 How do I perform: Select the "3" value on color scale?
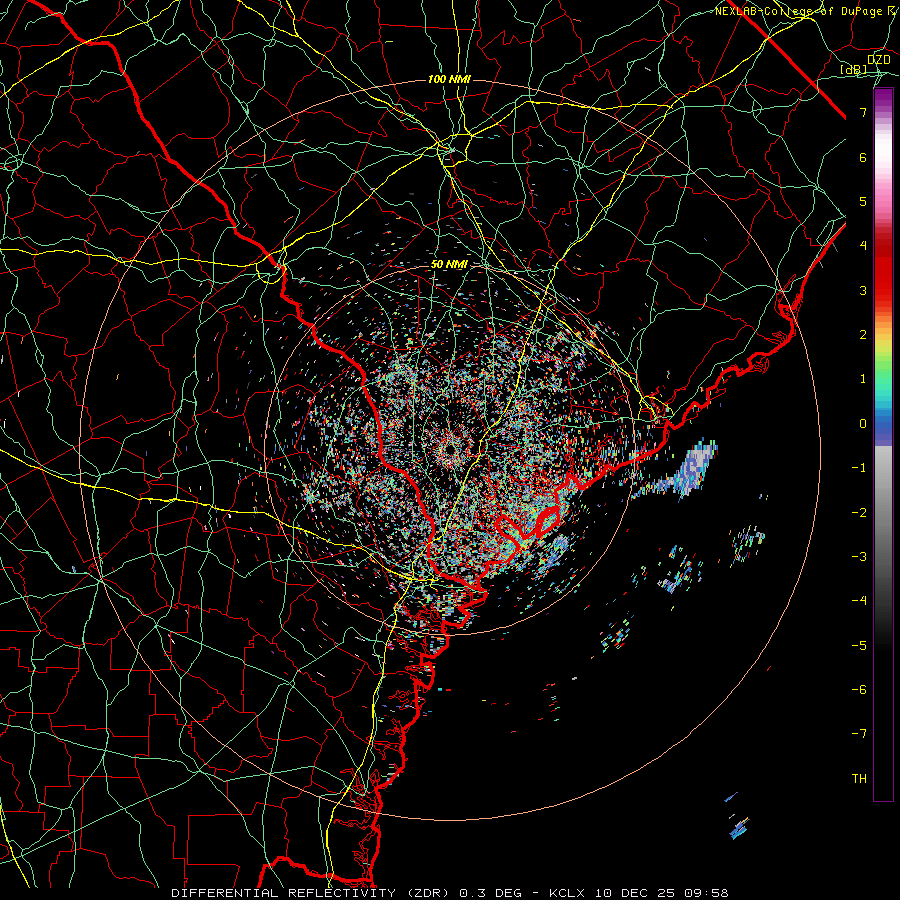point(863,290)
